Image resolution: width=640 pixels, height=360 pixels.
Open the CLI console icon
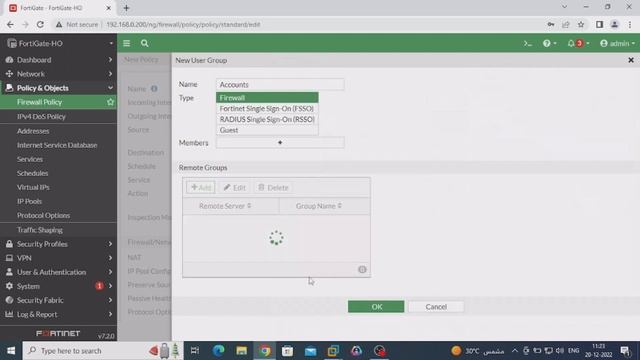[528, 43]
